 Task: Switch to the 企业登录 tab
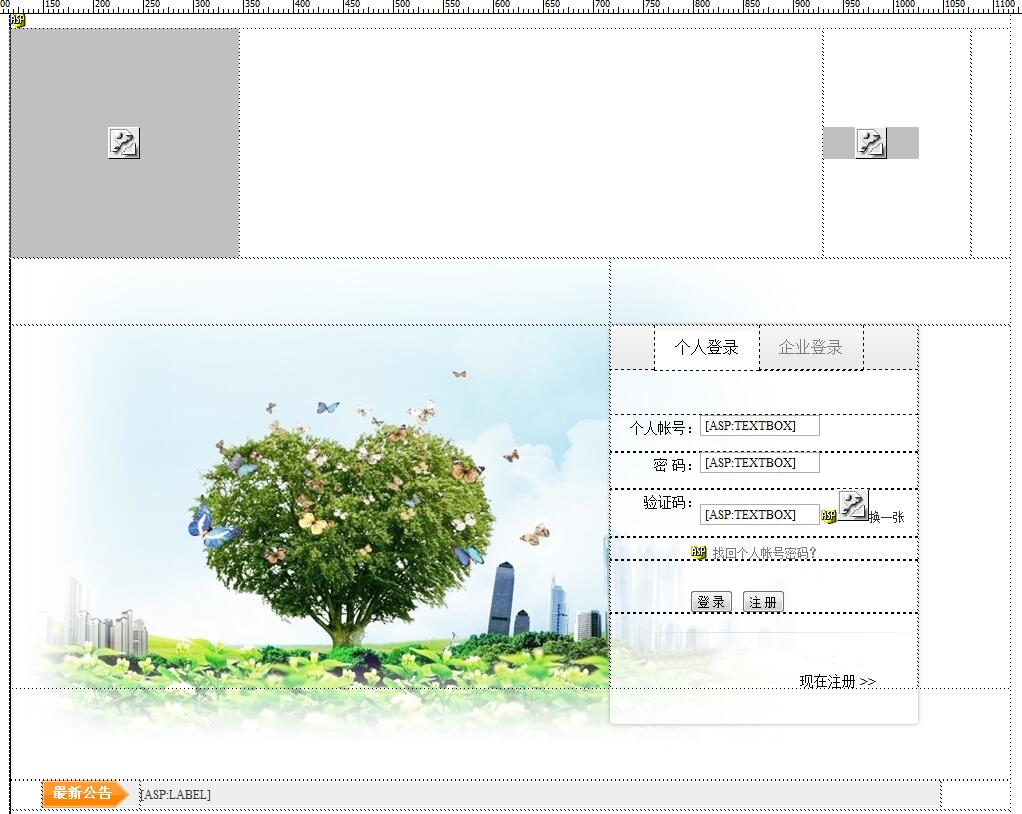[x=811, y=348]
